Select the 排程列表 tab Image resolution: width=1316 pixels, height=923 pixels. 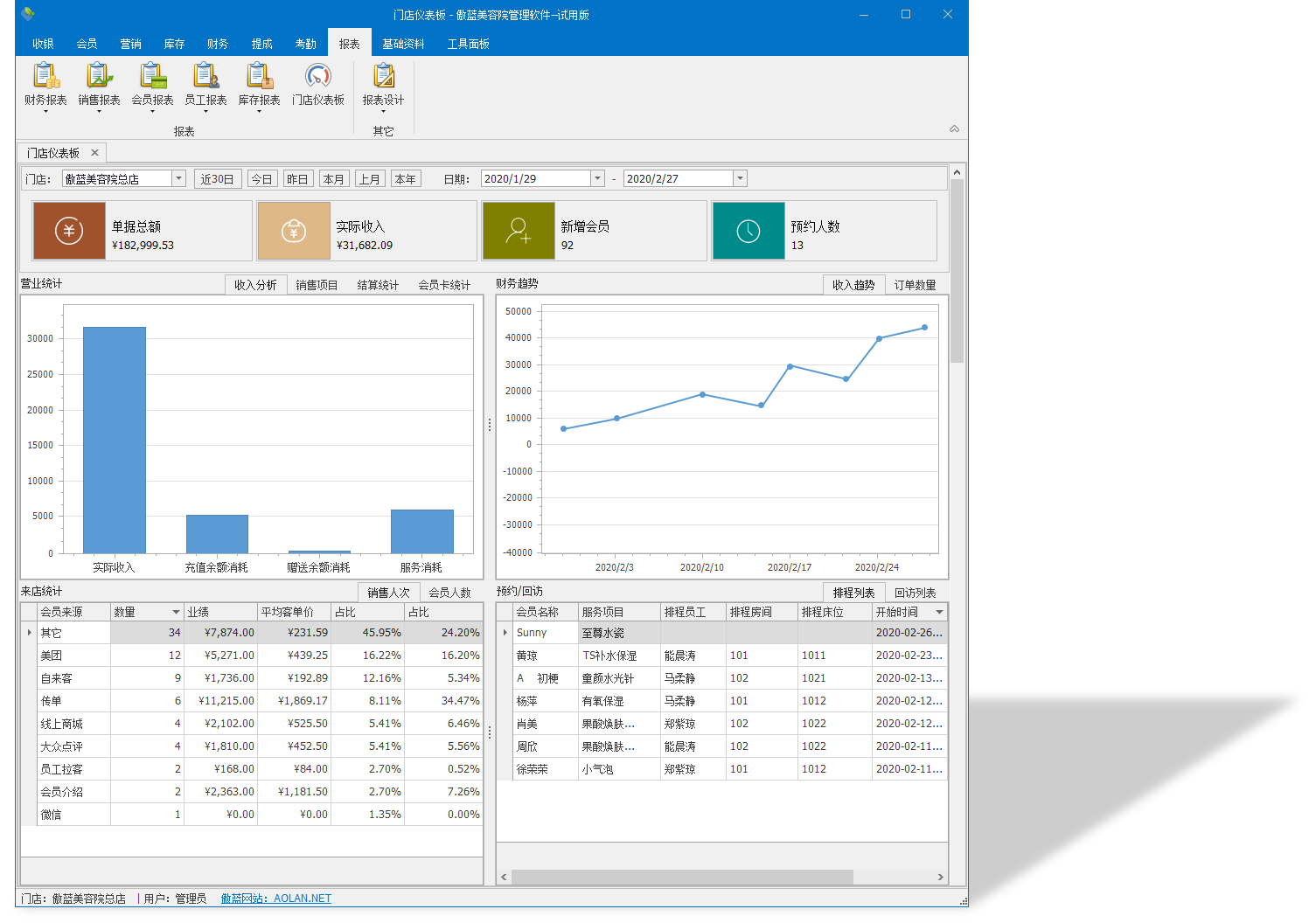[x=853, y=593]
